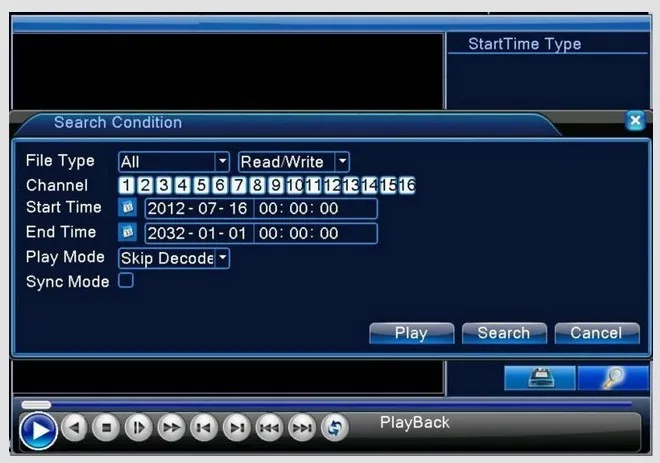The image size is (660, 463).
Task: Enable the Sync Mode checkbox
Action: 126,280
